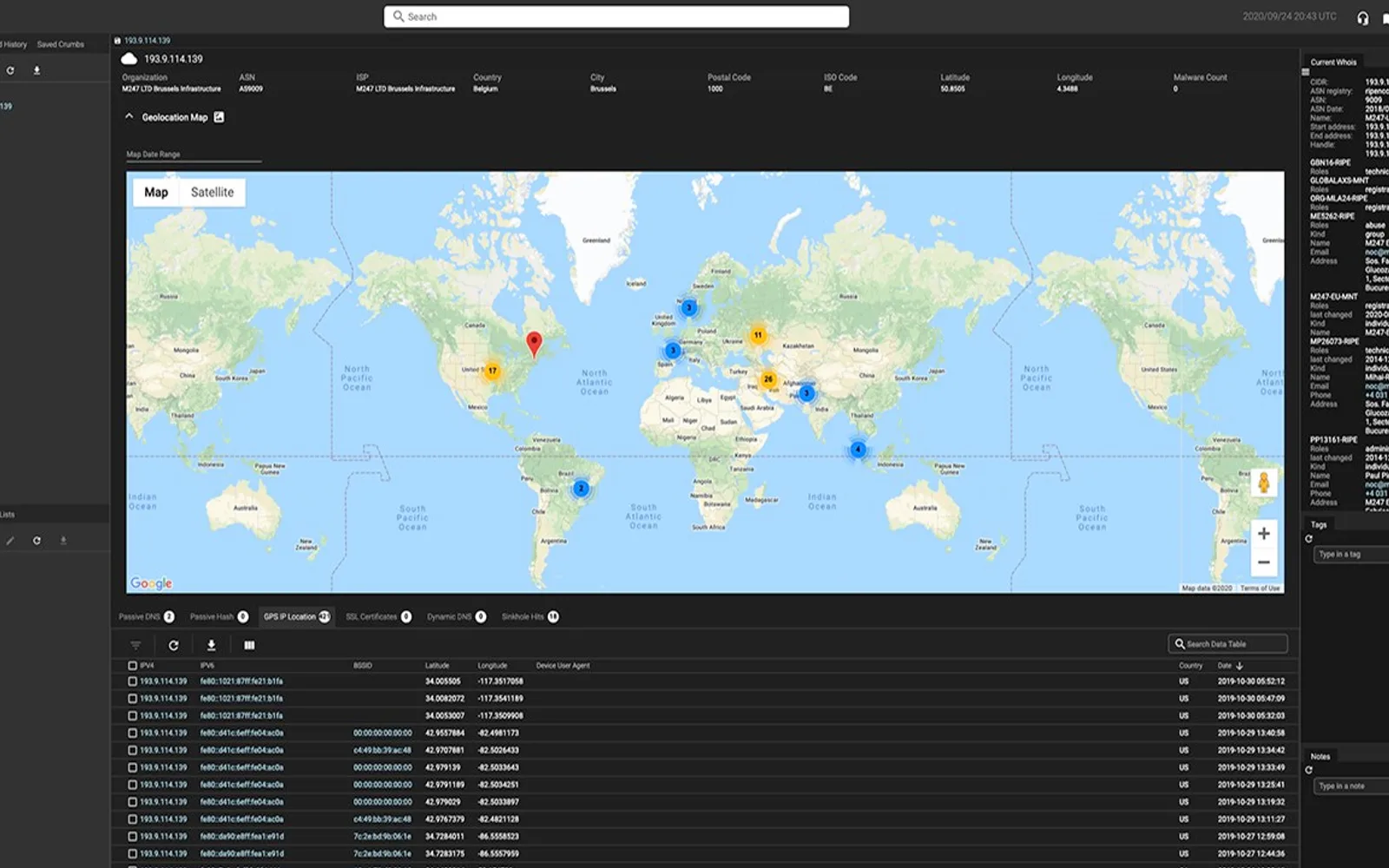
Task: Tick the select-all checkbox in IPV4 header
Action: click(133, 666)
